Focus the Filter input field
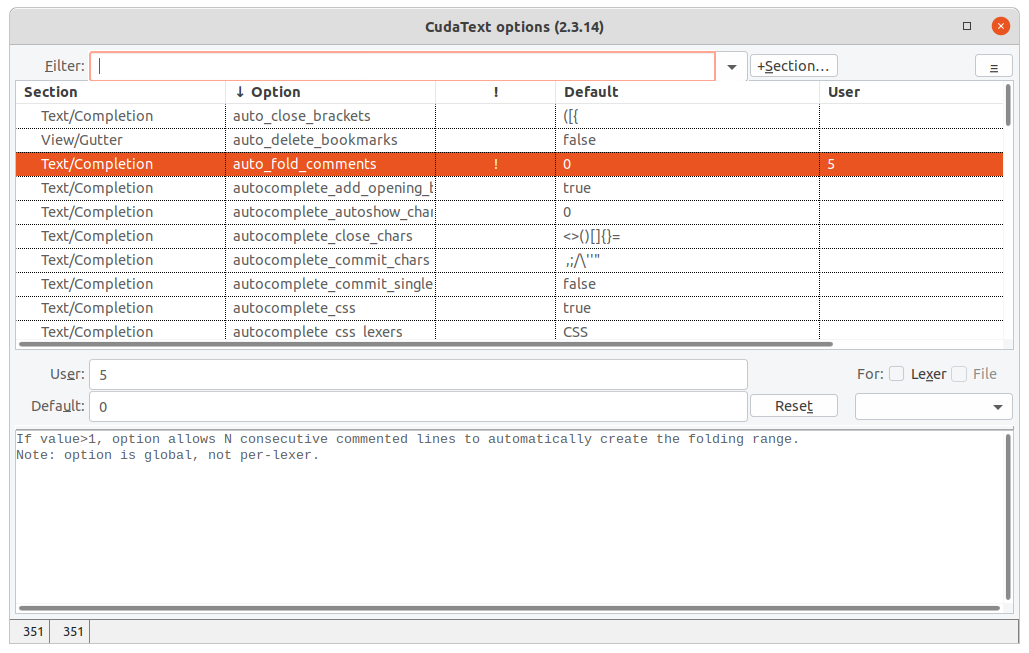Viewport: 1029px width, 653px height. 402,66
